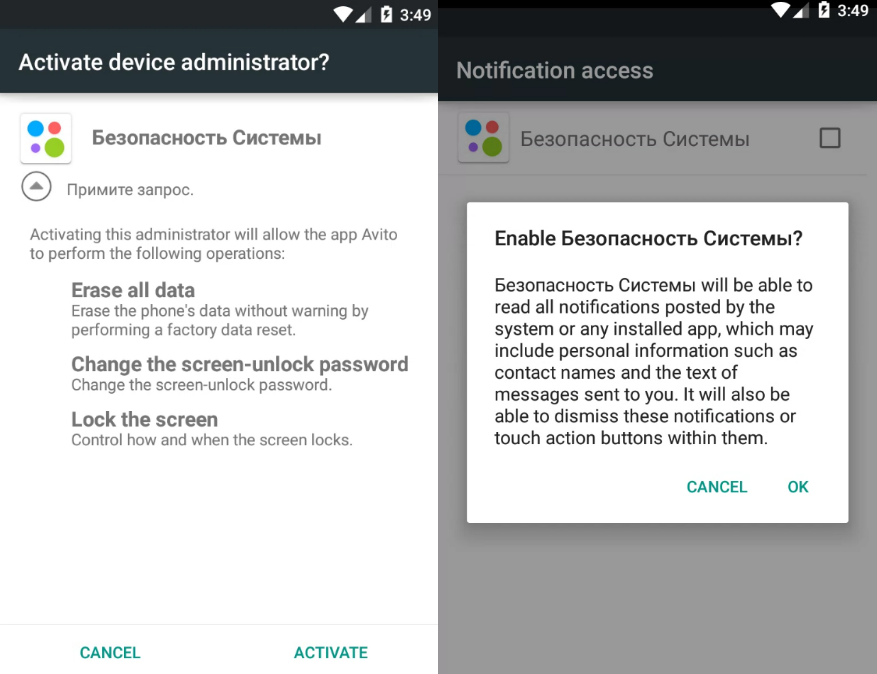Toggle the Безопасность Системы notification access checkbox
The width and height of the screenshot is (877, 674).
pyautogui.click(x=830, y=138)
